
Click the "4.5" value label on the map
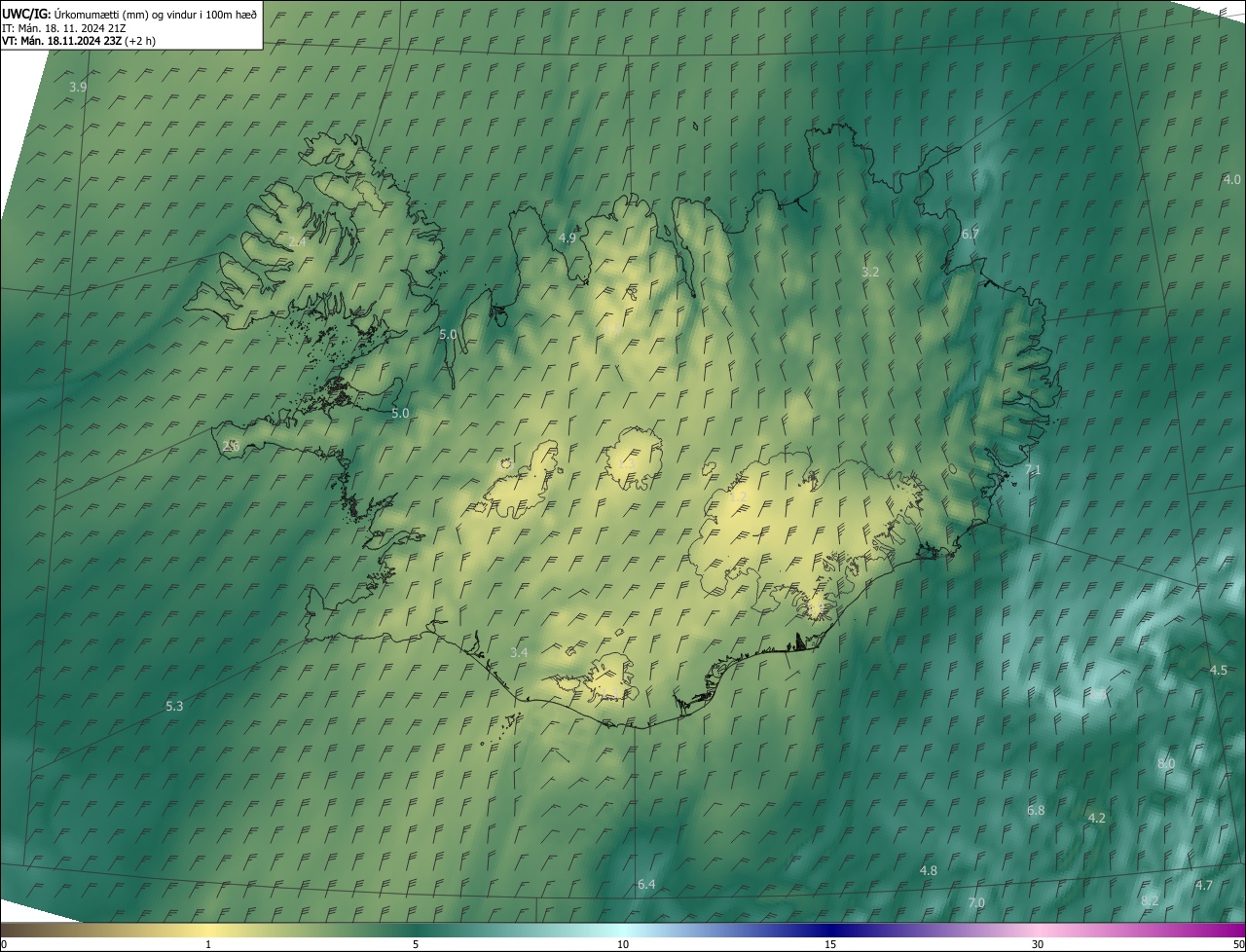tap(1218, 671)
